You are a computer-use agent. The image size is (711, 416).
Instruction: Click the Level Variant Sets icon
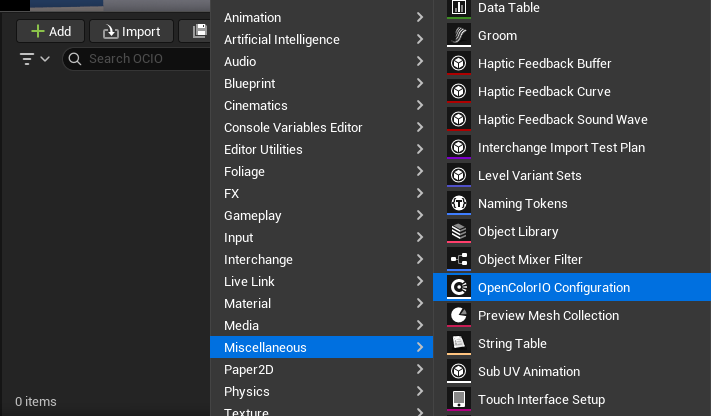[x=459, y=176]
